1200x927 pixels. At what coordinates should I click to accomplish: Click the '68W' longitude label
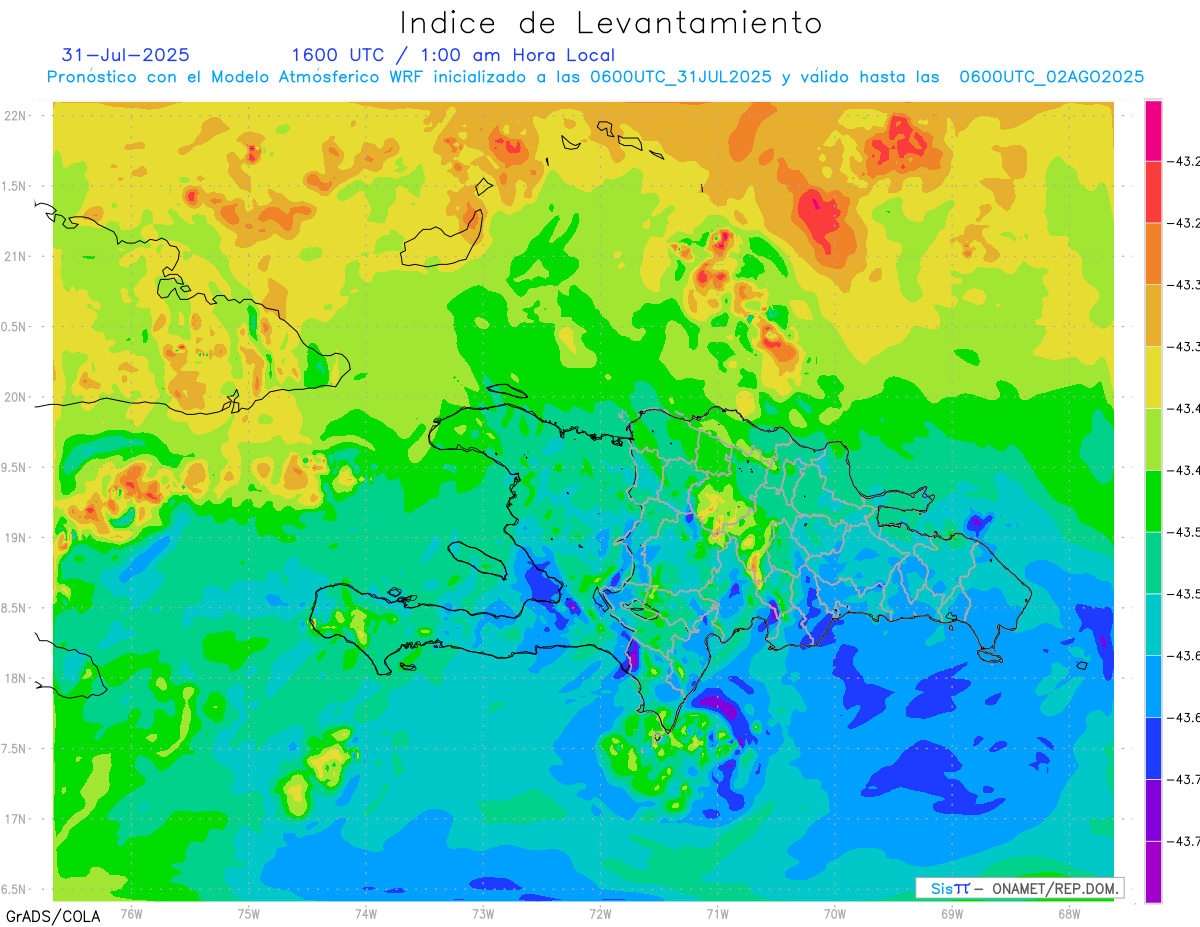[x=1069, y=913]
